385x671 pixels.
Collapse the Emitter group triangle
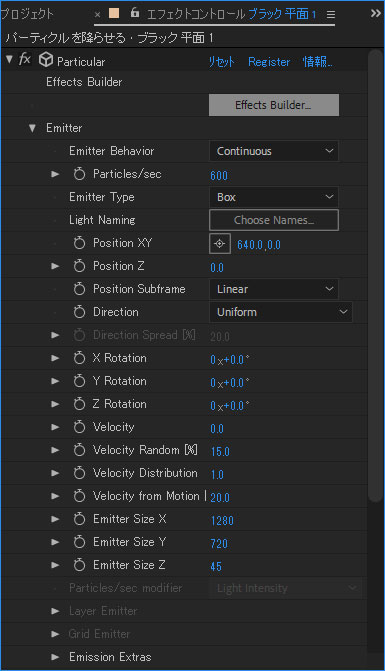(x=32, y=128)
